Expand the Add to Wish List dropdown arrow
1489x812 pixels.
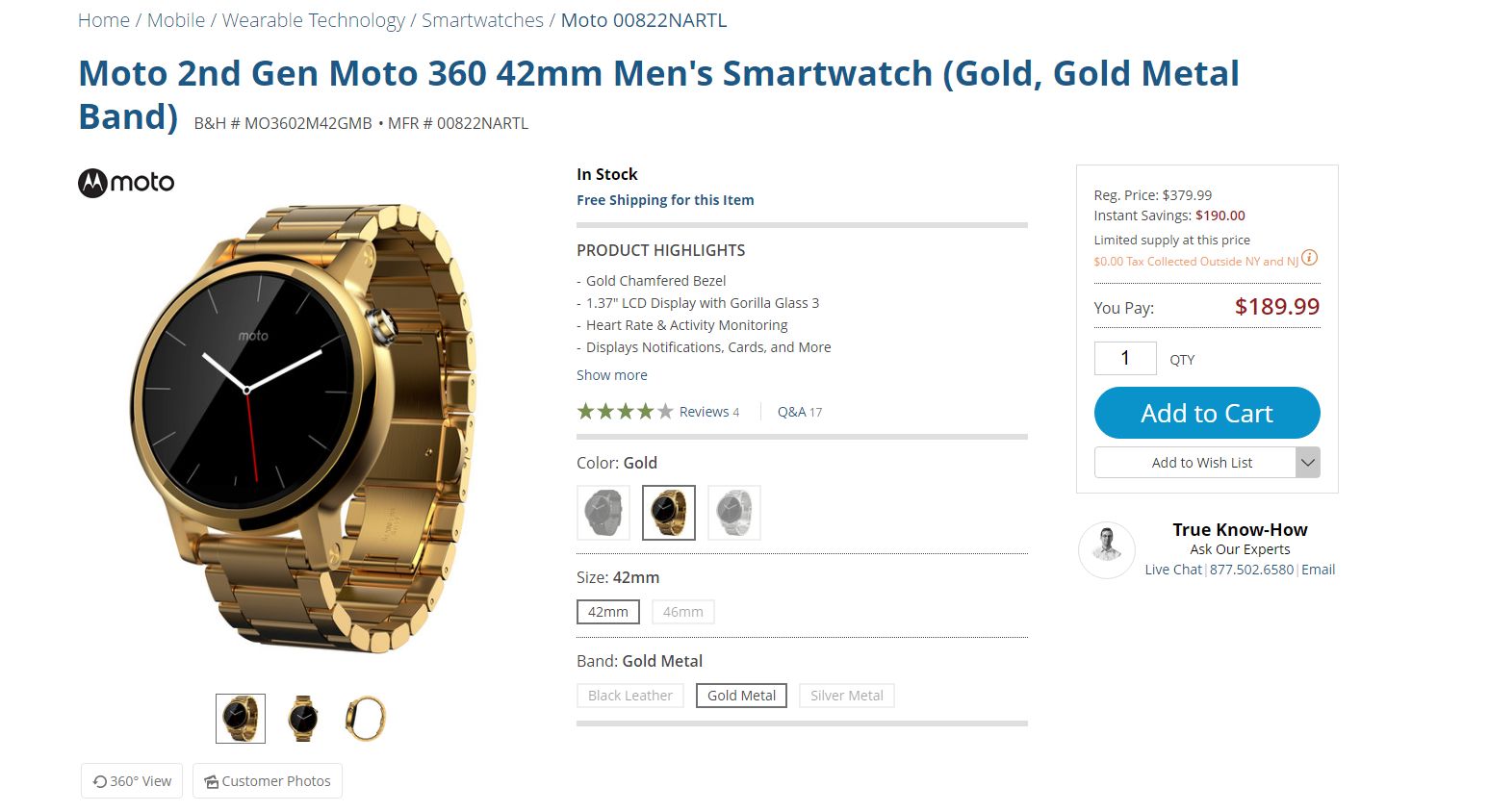[1307, 463]
